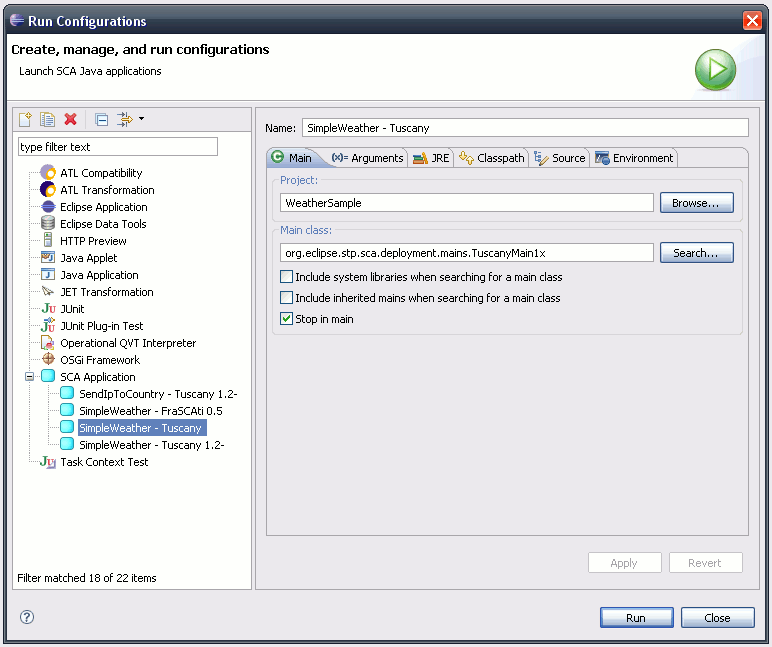Screen dimensions: 772x647
Task: Click the filter launch configurations icon
Action: (x=125, y=119)
